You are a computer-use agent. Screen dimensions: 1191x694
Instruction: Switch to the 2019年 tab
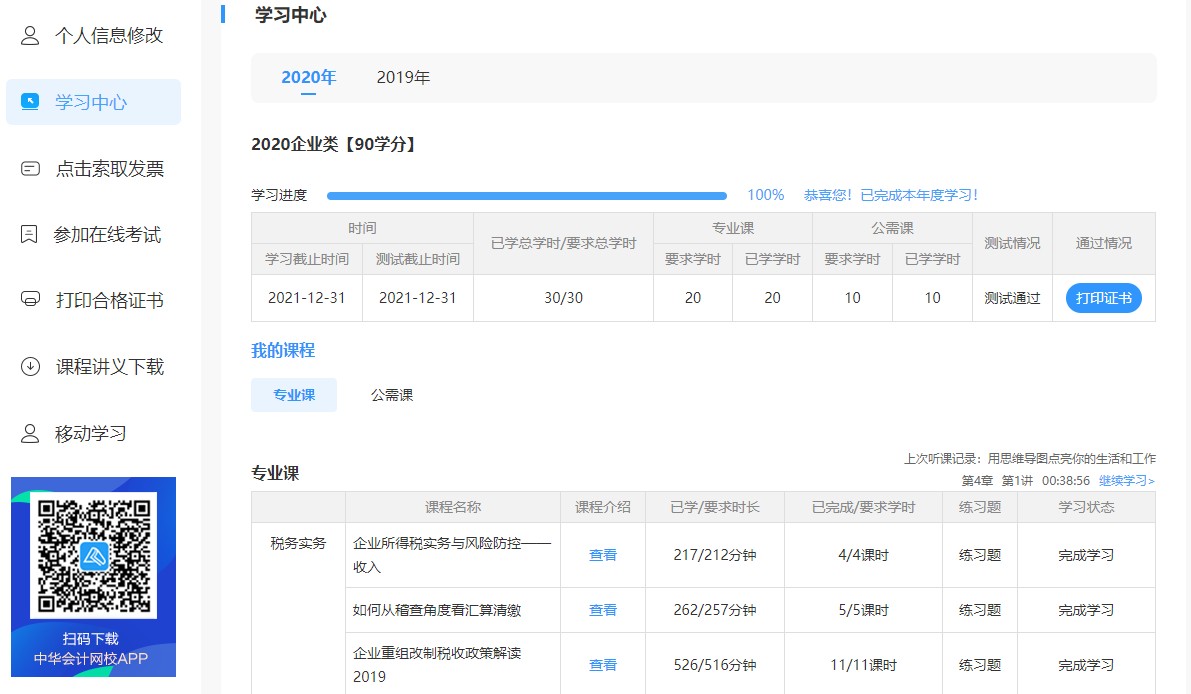(x=401, y=76)
